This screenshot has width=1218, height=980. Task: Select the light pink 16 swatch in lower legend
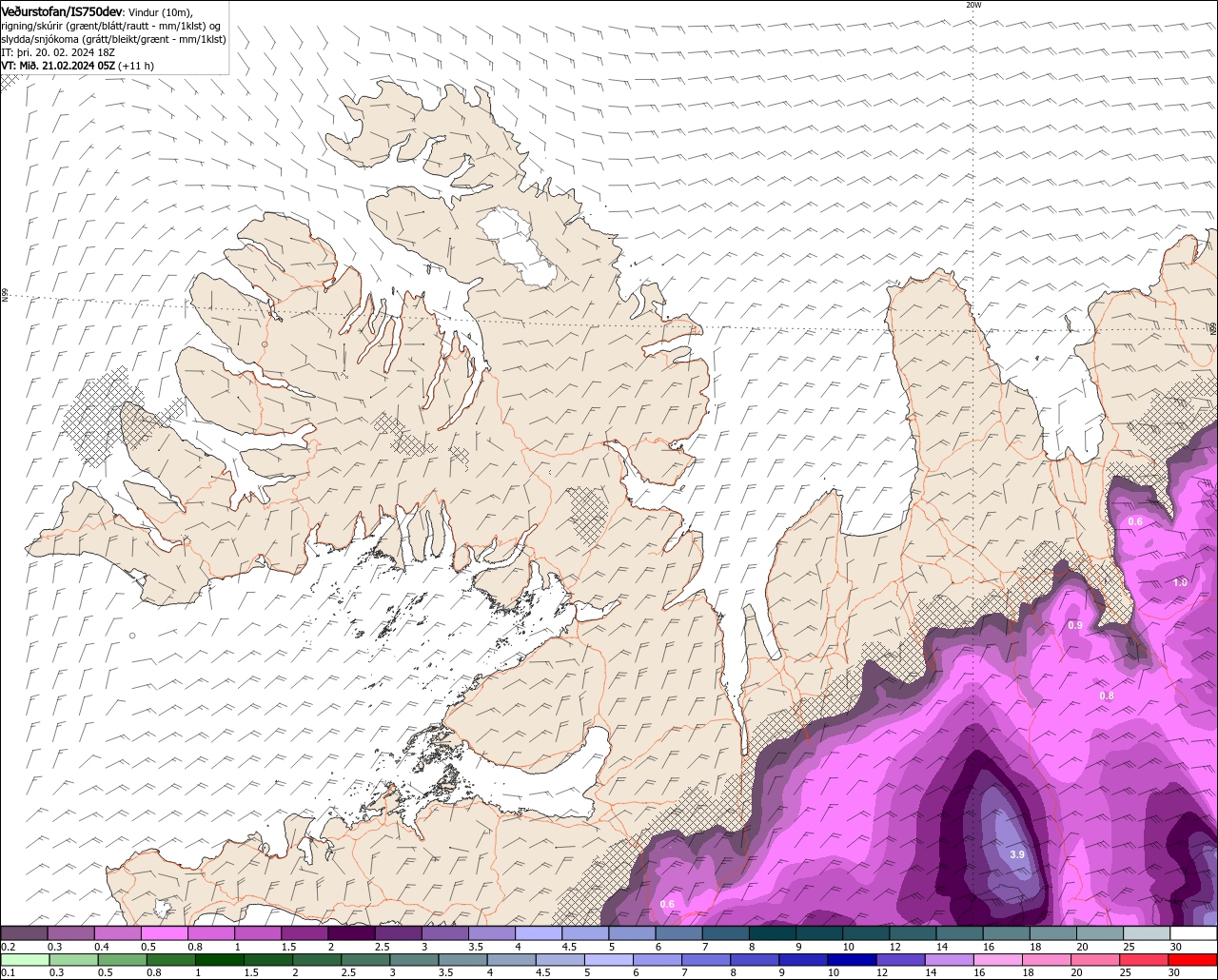(x=998, y=960)
